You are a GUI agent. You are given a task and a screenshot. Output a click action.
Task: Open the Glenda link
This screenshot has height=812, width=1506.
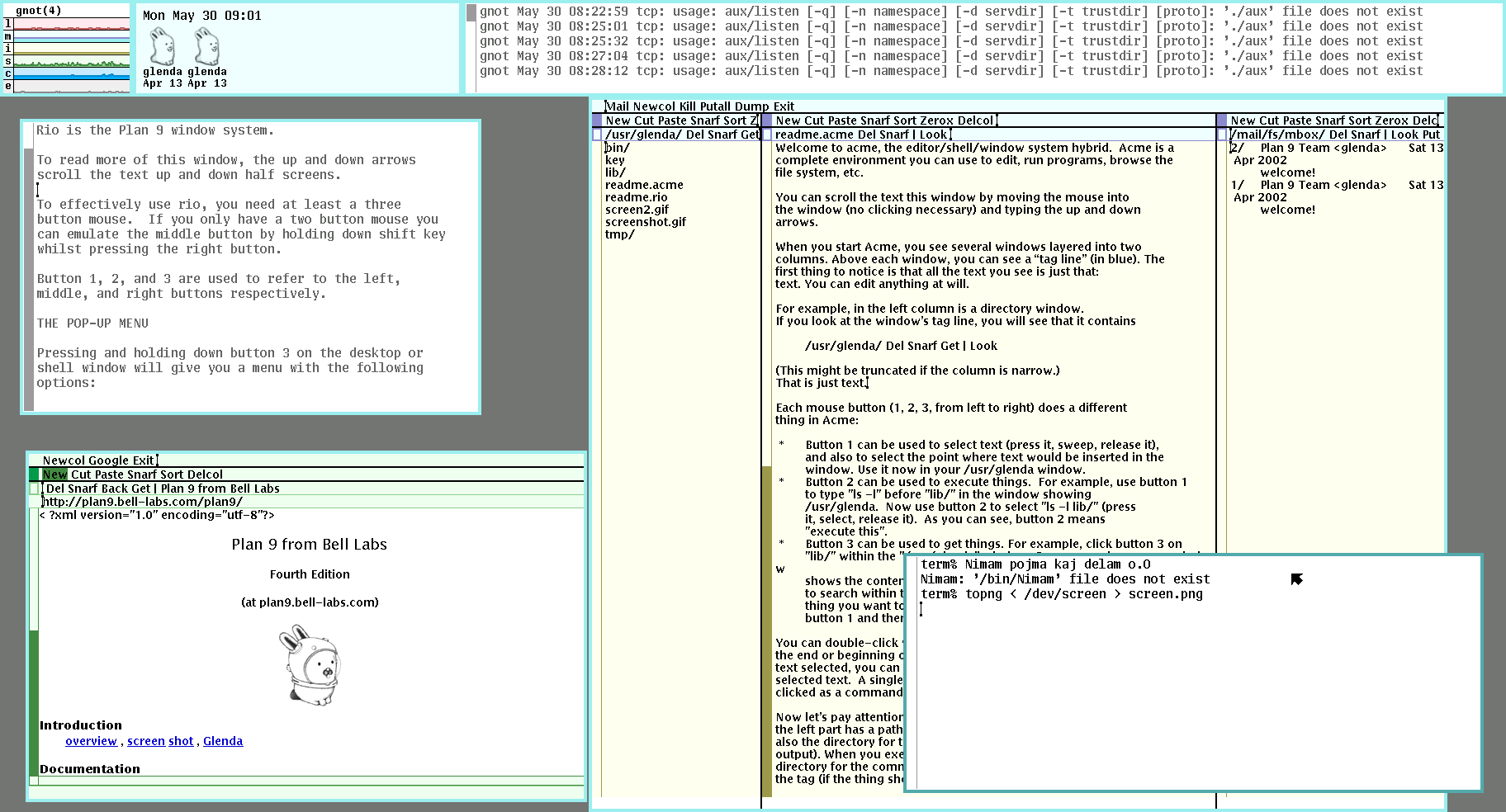[223, 741]
